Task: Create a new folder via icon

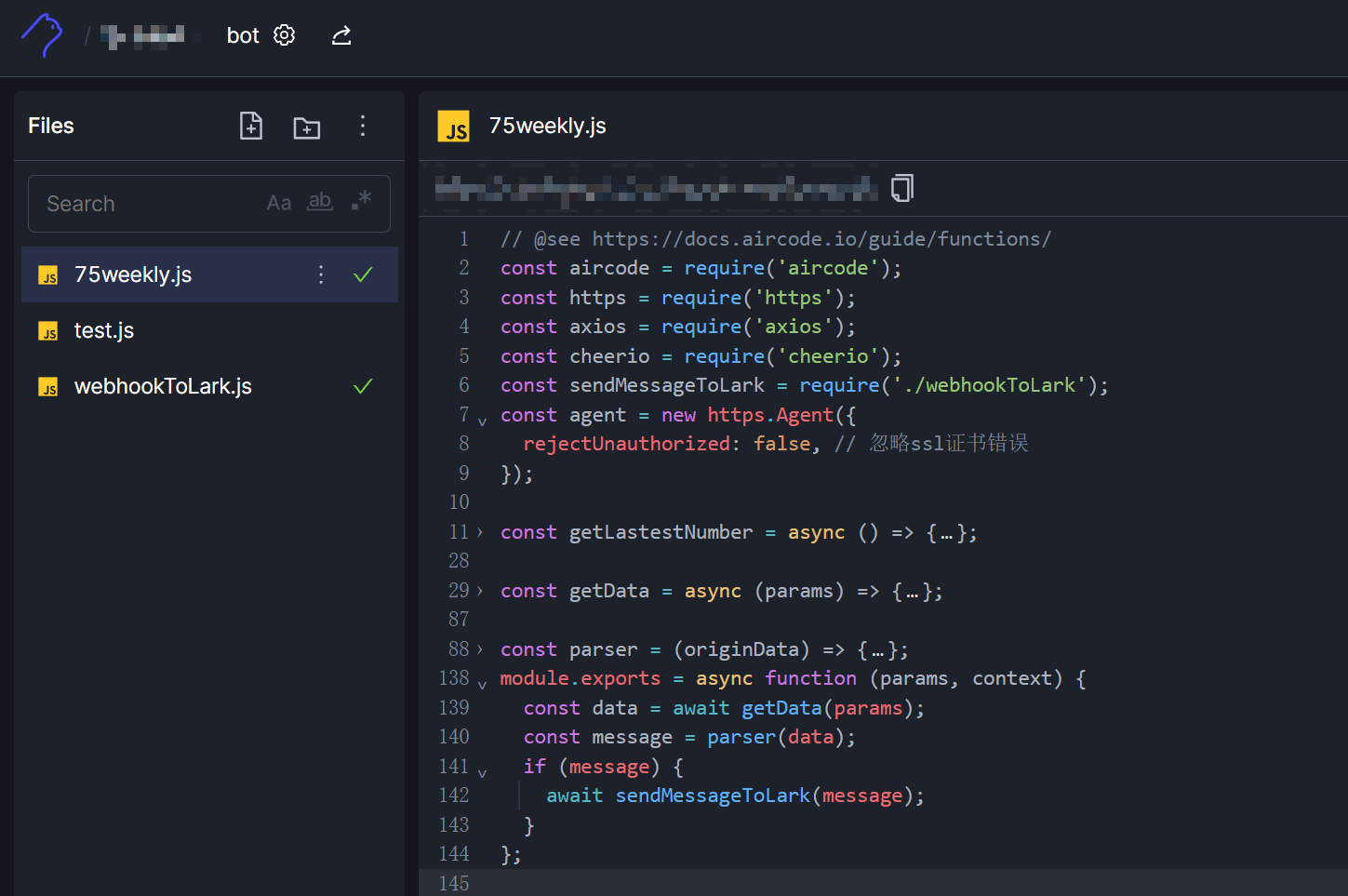Action: tap(307, 127)
